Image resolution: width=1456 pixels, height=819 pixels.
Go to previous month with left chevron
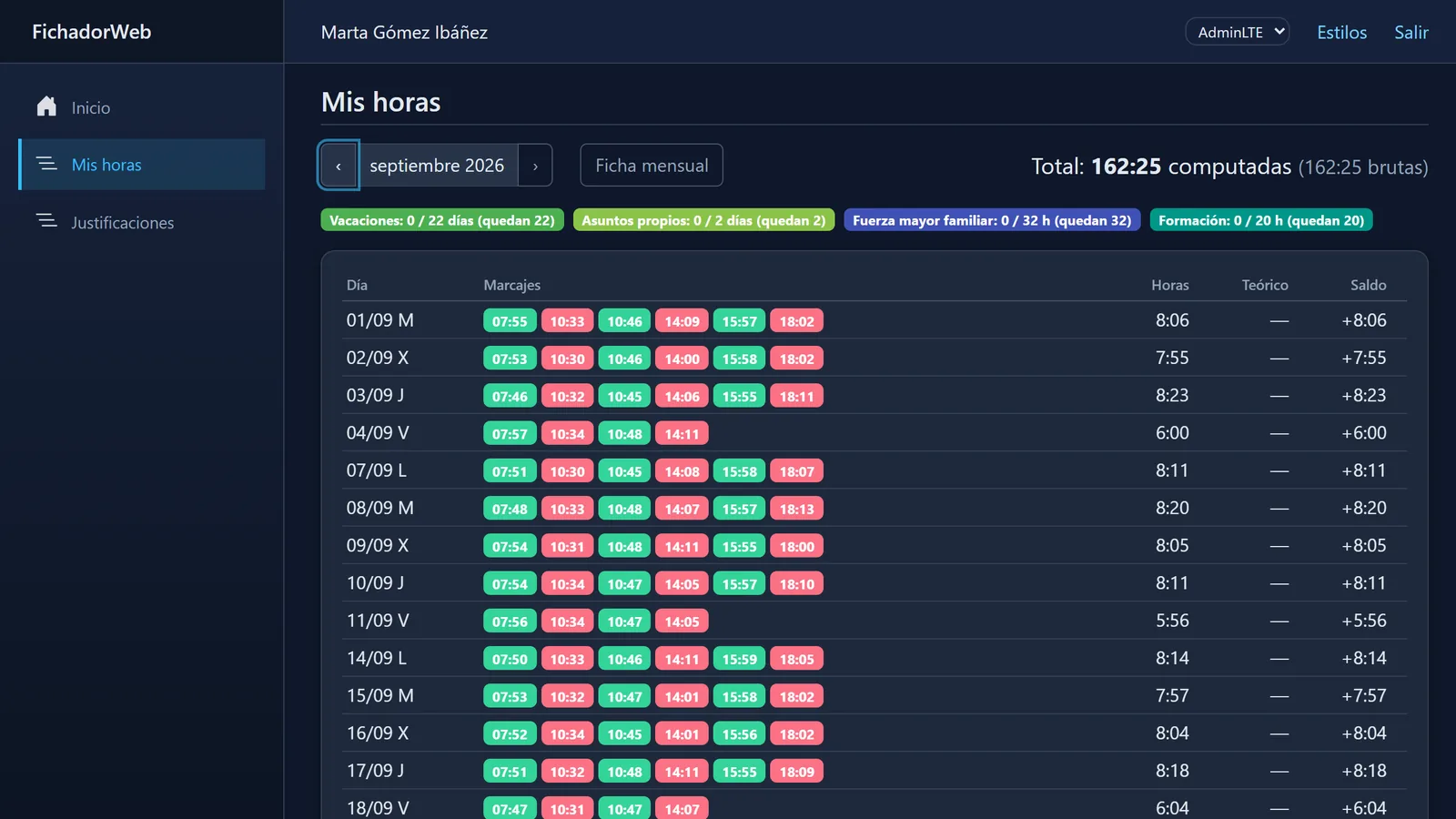coord(339,165)
